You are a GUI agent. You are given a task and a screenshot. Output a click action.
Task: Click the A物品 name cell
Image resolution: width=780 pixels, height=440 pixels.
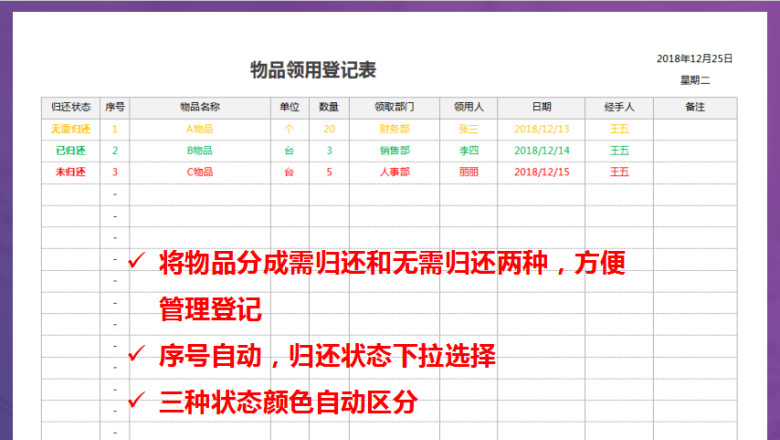(x=200, y=129)
